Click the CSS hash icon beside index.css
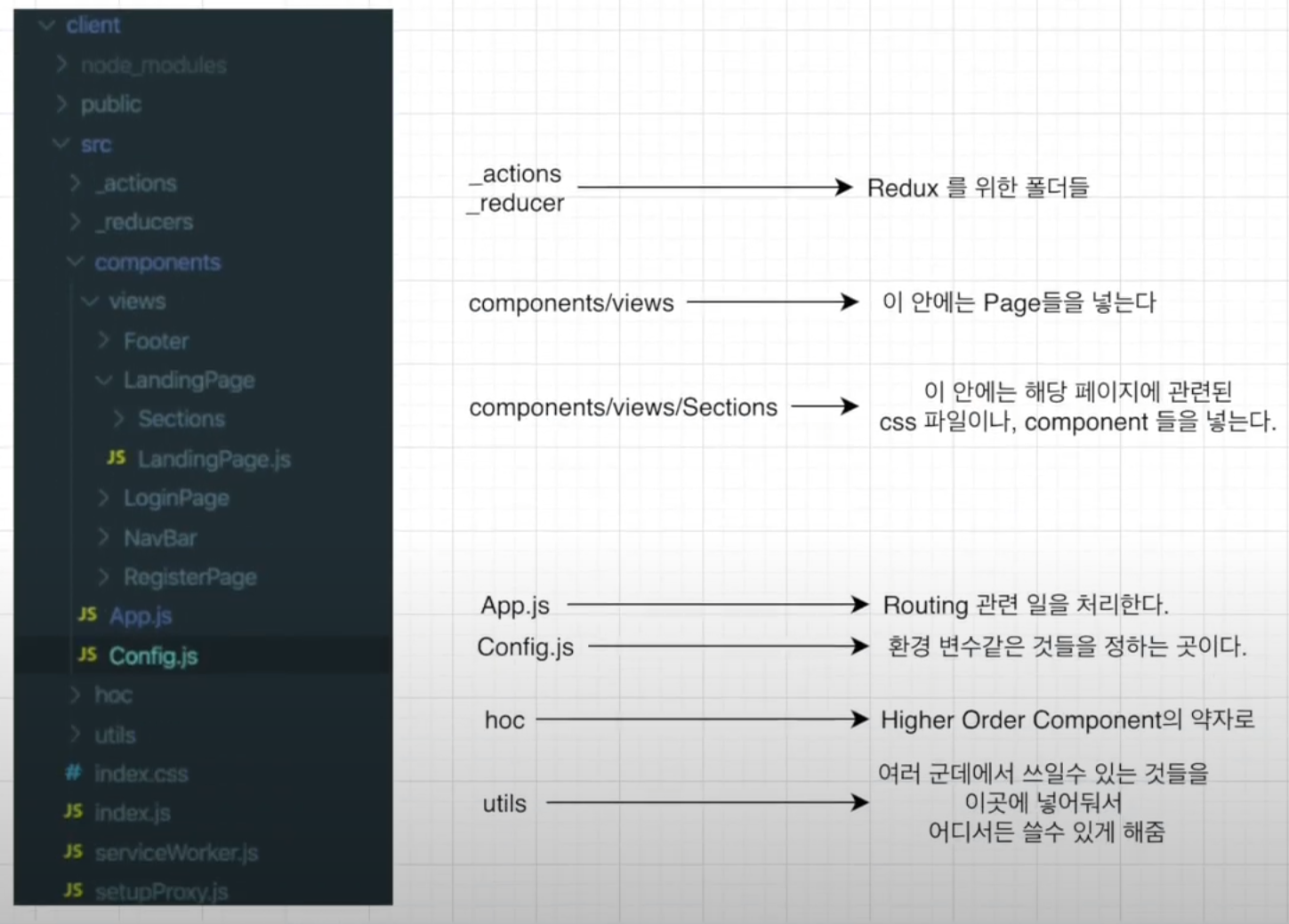This screenshot has height=924, width=1289. 73,772
